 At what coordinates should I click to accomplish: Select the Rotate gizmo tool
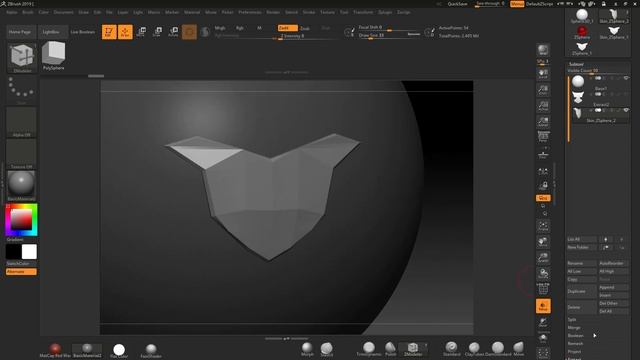pyautogui.click(x=173, y=32)
